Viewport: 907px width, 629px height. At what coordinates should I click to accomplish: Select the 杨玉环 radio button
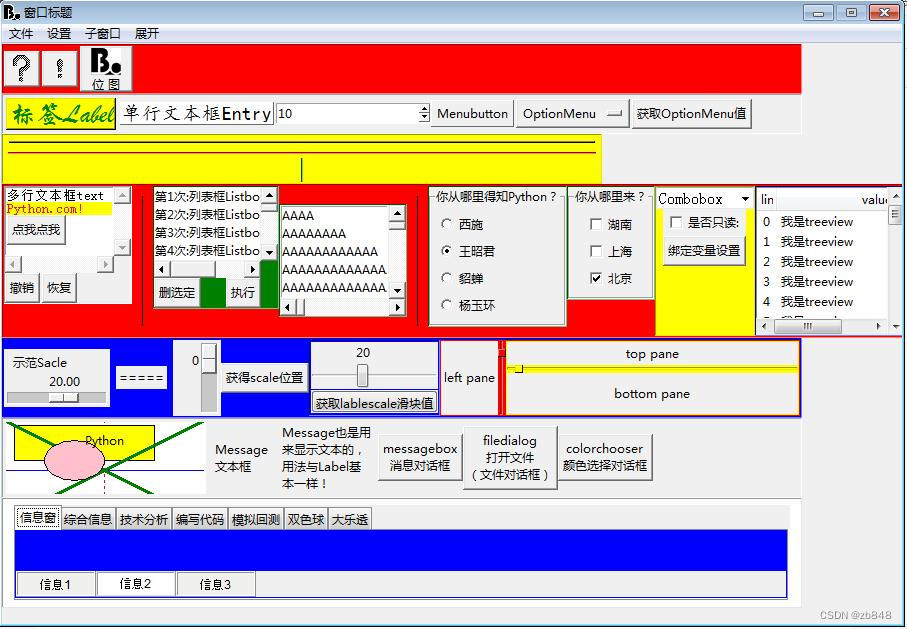pyautogui.click(x=447, y=304)
